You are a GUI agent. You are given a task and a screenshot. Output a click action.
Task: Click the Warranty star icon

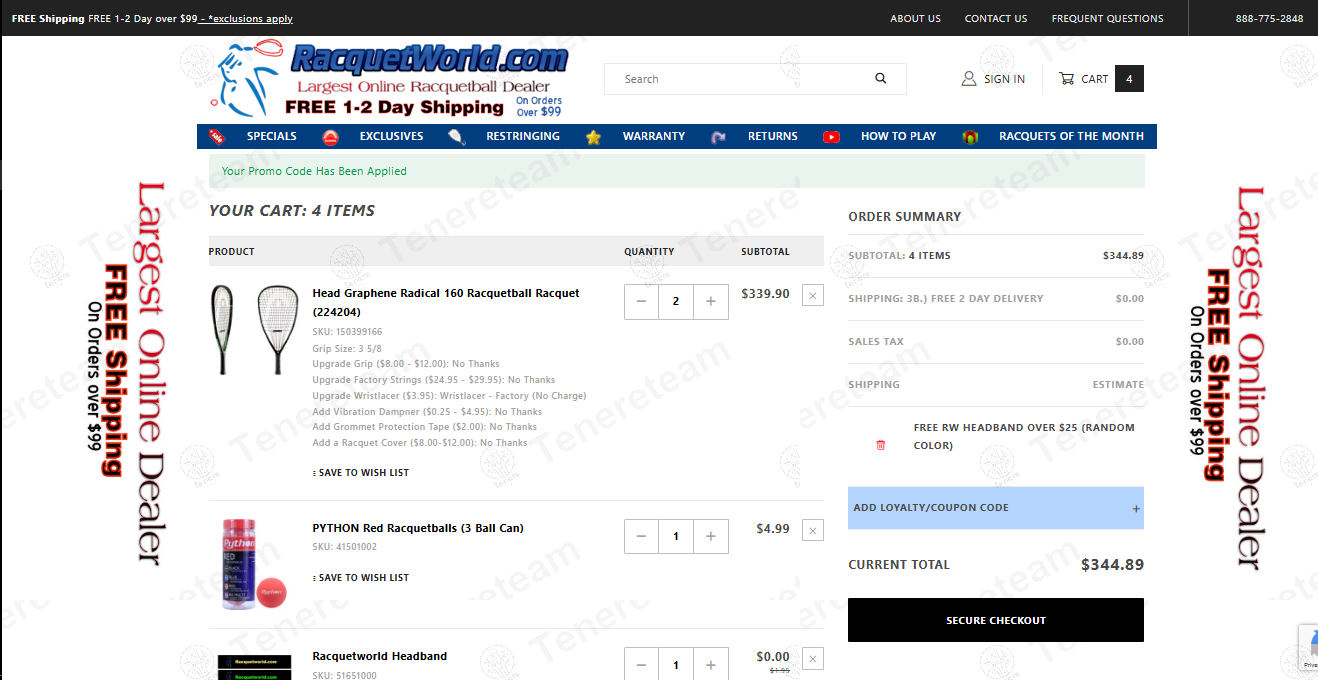[x=593, y=137]
